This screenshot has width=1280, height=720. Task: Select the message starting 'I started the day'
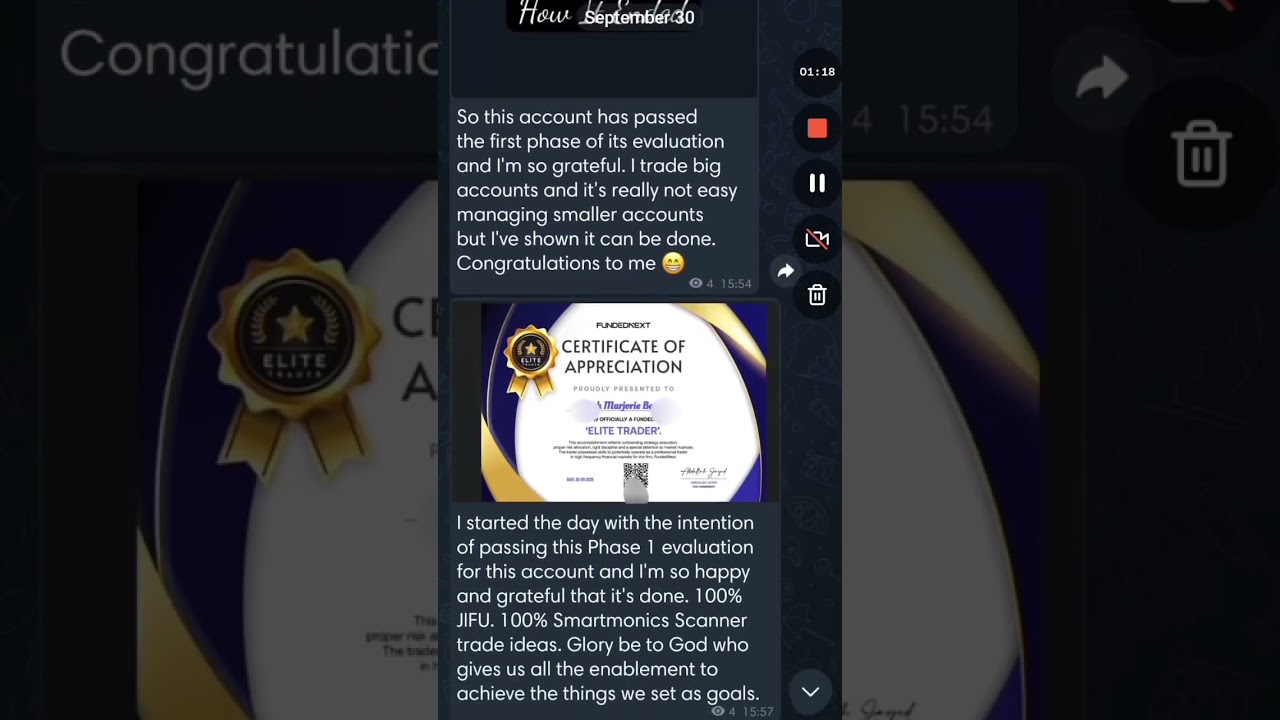[608, 608]
